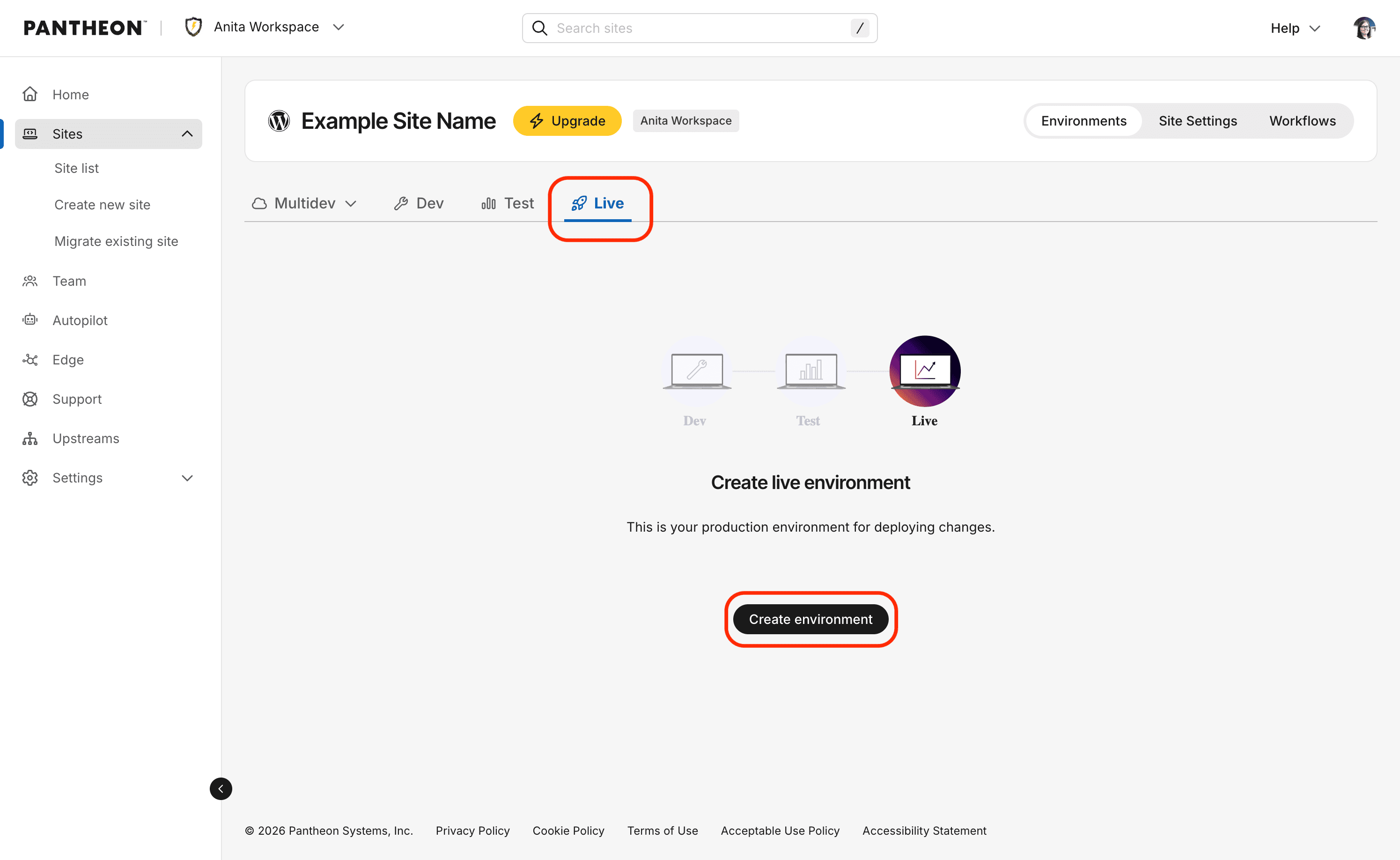Open Create new site
The height and width of the screenshot is (860, 1400).
(103, 205)
